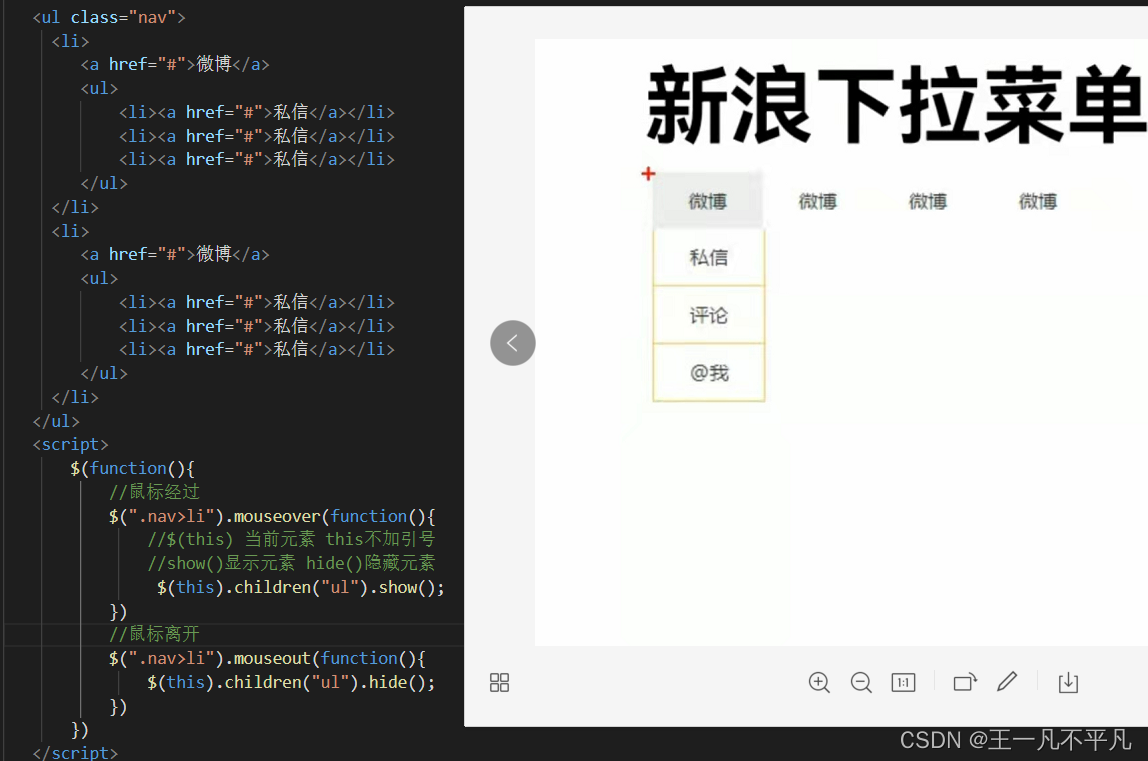Zoom in on the image
This screenshot has width=1148, height=761.
coord(819,683)
